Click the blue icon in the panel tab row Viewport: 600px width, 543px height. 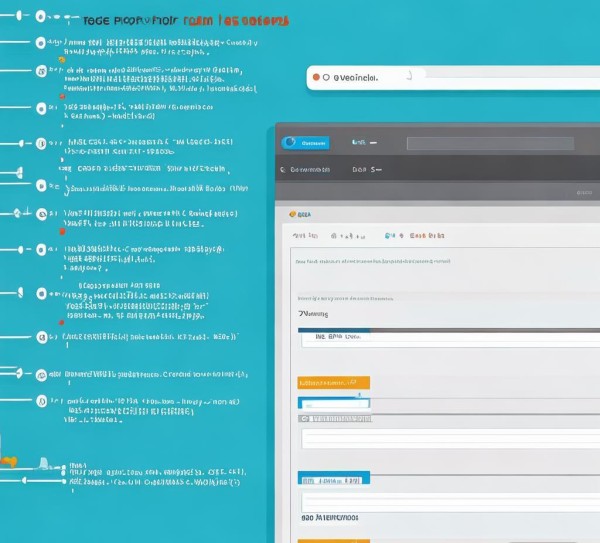[388, 237]
